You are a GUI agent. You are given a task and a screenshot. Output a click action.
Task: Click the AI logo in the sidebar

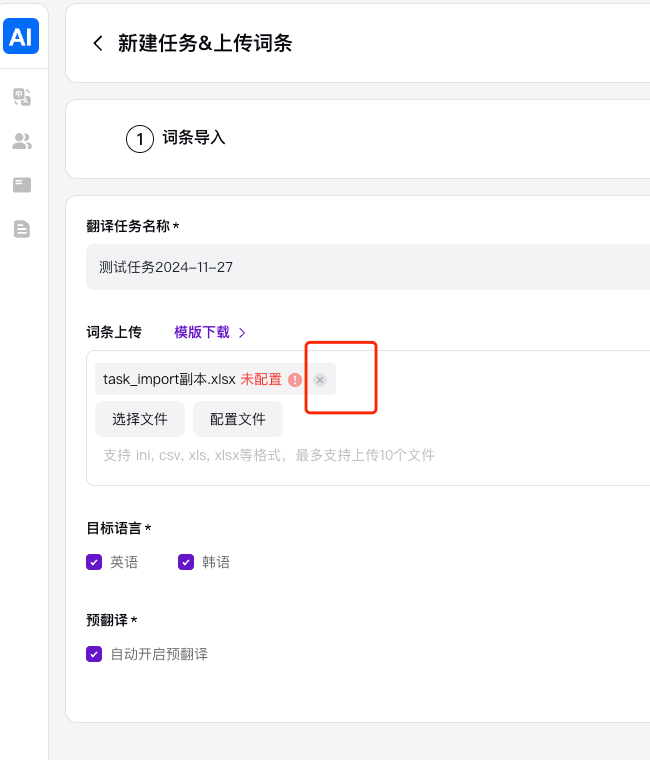click(x=21, y=36)
